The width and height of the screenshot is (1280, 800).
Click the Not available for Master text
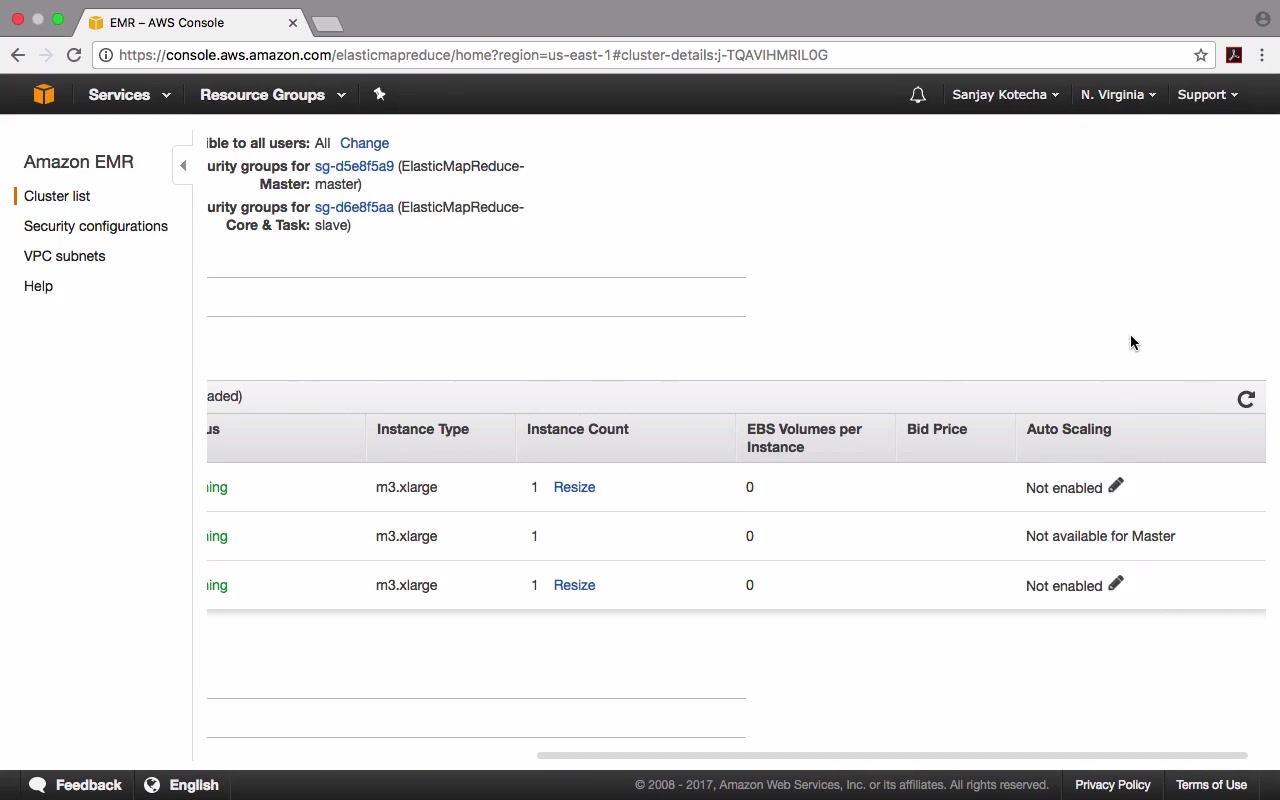pos(1101,536)
